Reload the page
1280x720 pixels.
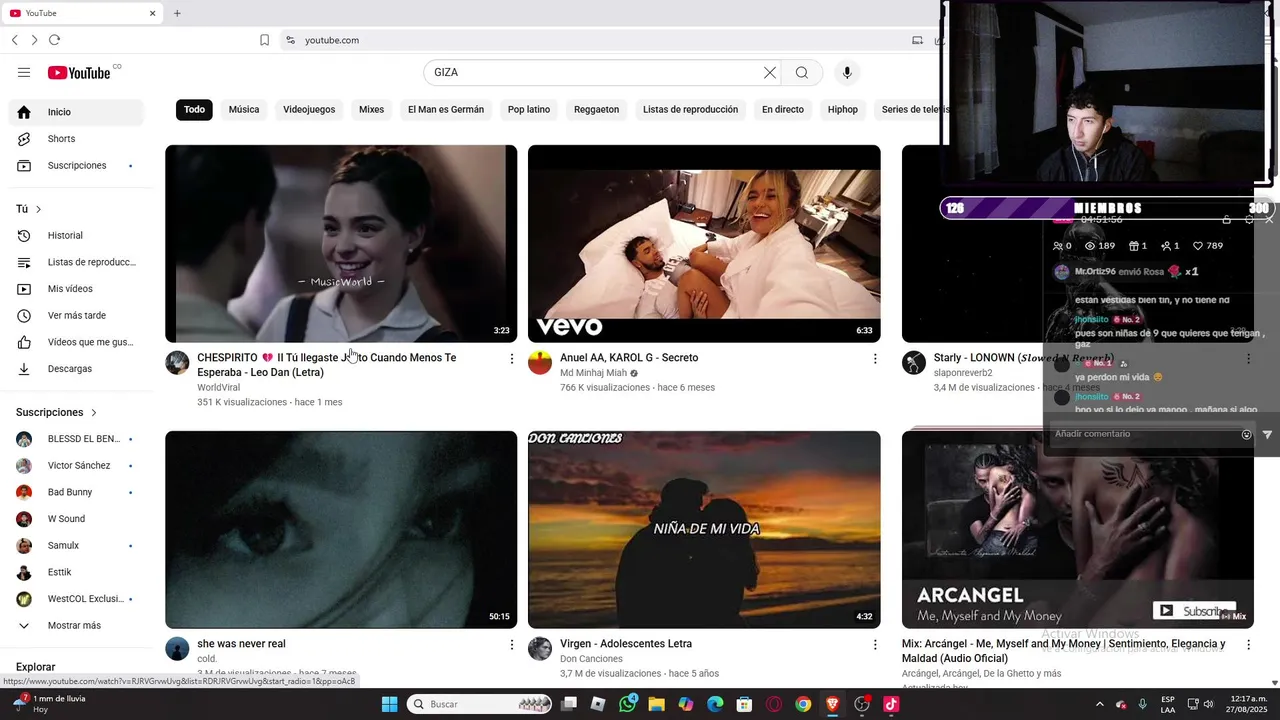click(x=54, y=40)
